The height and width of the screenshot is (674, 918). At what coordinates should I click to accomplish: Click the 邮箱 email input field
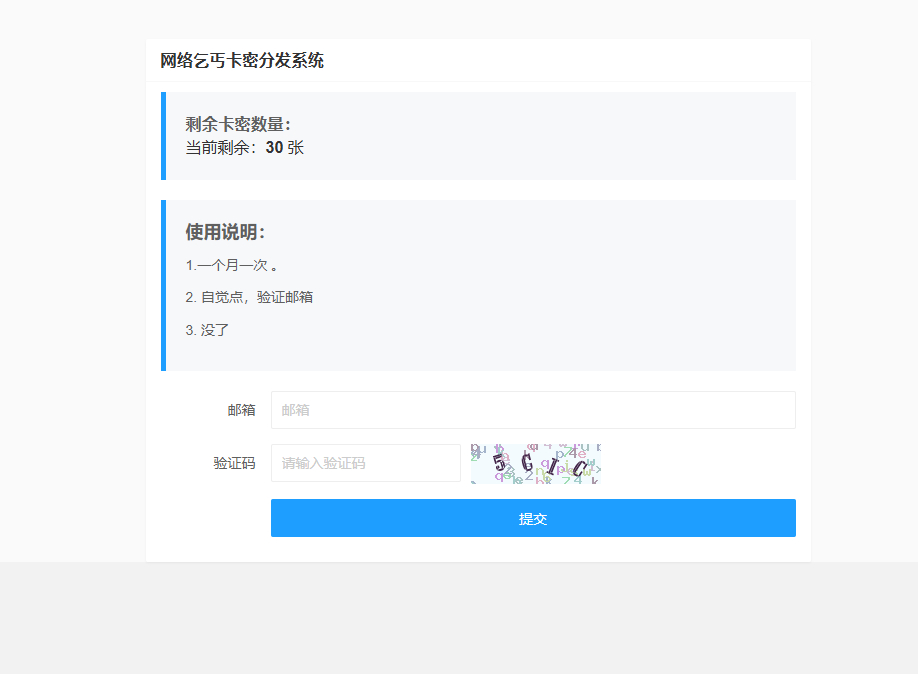point(533,410)
